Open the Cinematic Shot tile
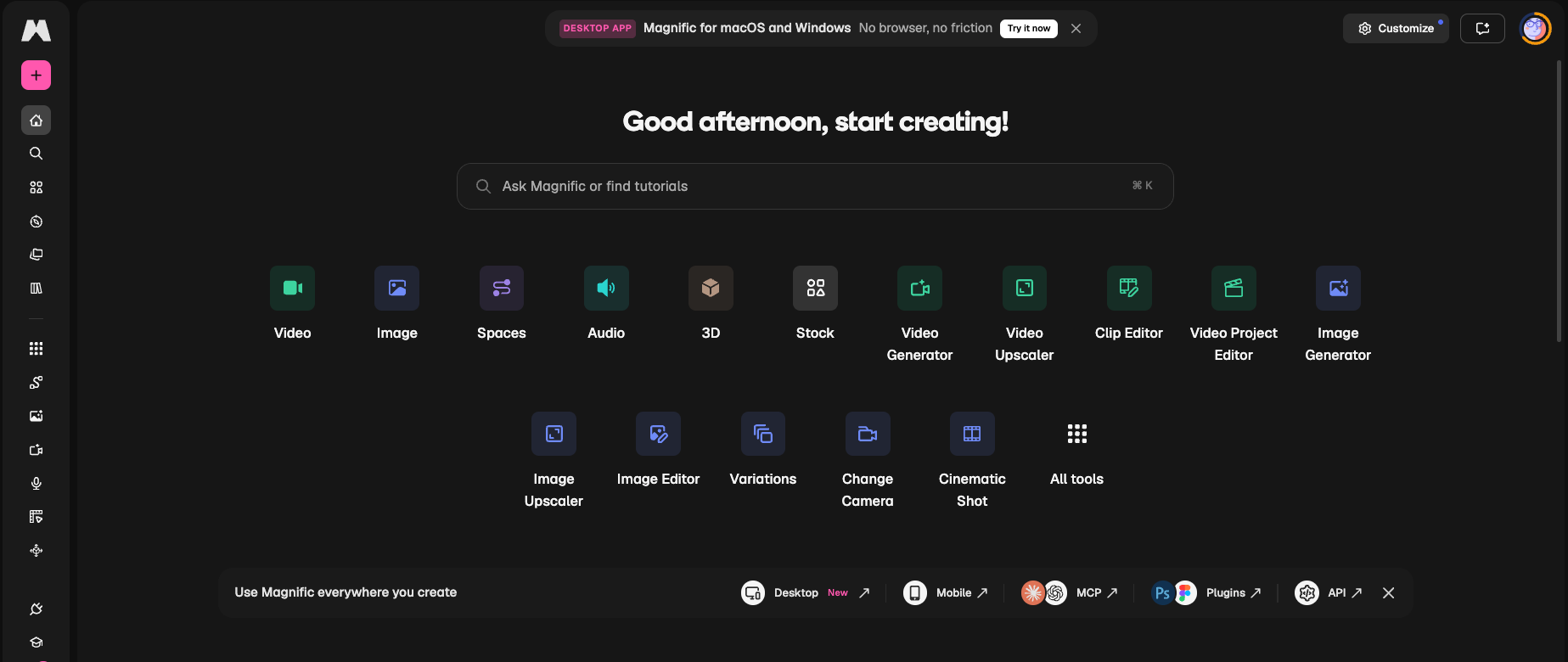This screenshot has height=662, width=1568. [972, 461]
